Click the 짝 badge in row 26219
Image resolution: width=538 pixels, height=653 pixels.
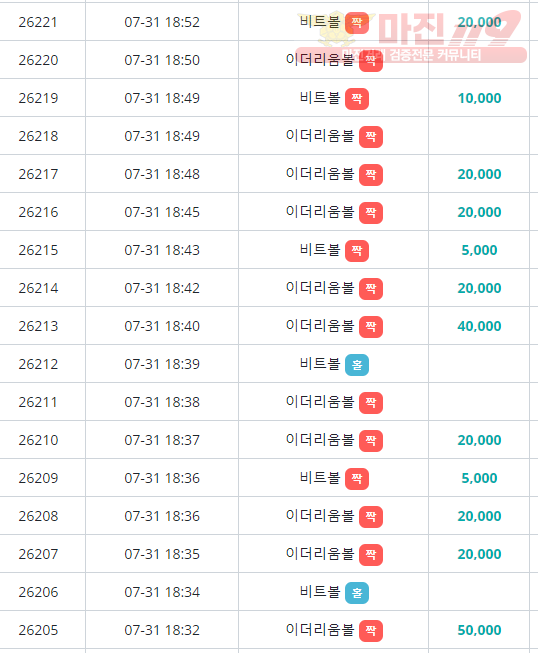click(357, 99)
